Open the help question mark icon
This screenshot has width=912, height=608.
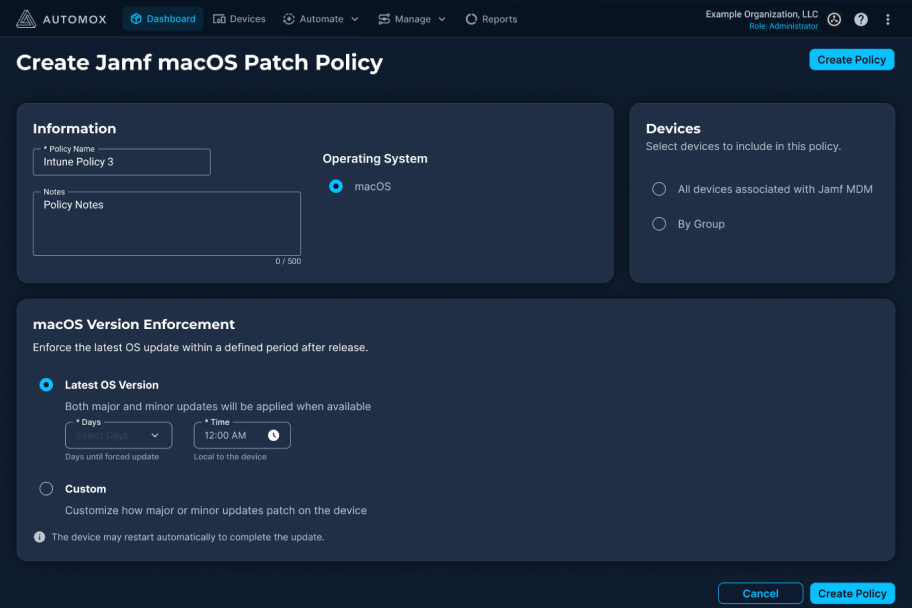coord(861,19)
